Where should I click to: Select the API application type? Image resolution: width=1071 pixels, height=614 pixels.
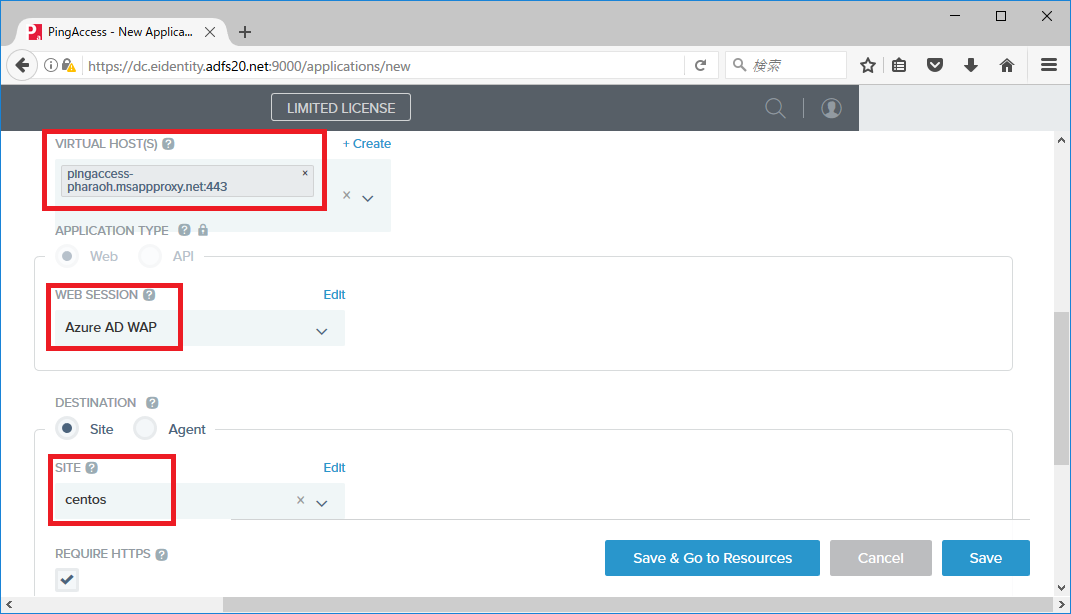click(149, 256)
